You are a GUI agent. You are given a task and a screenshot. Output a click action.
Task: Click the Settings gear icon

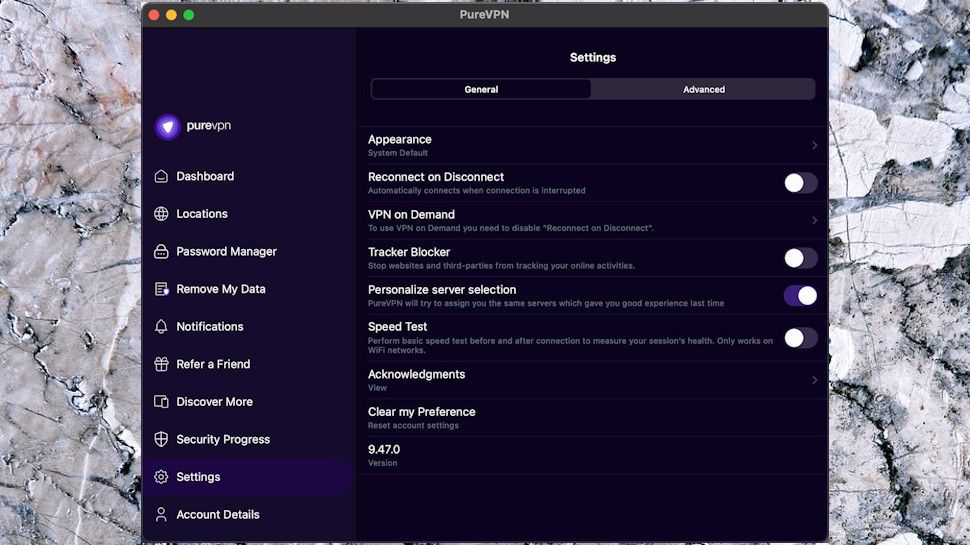coord(161,477)
